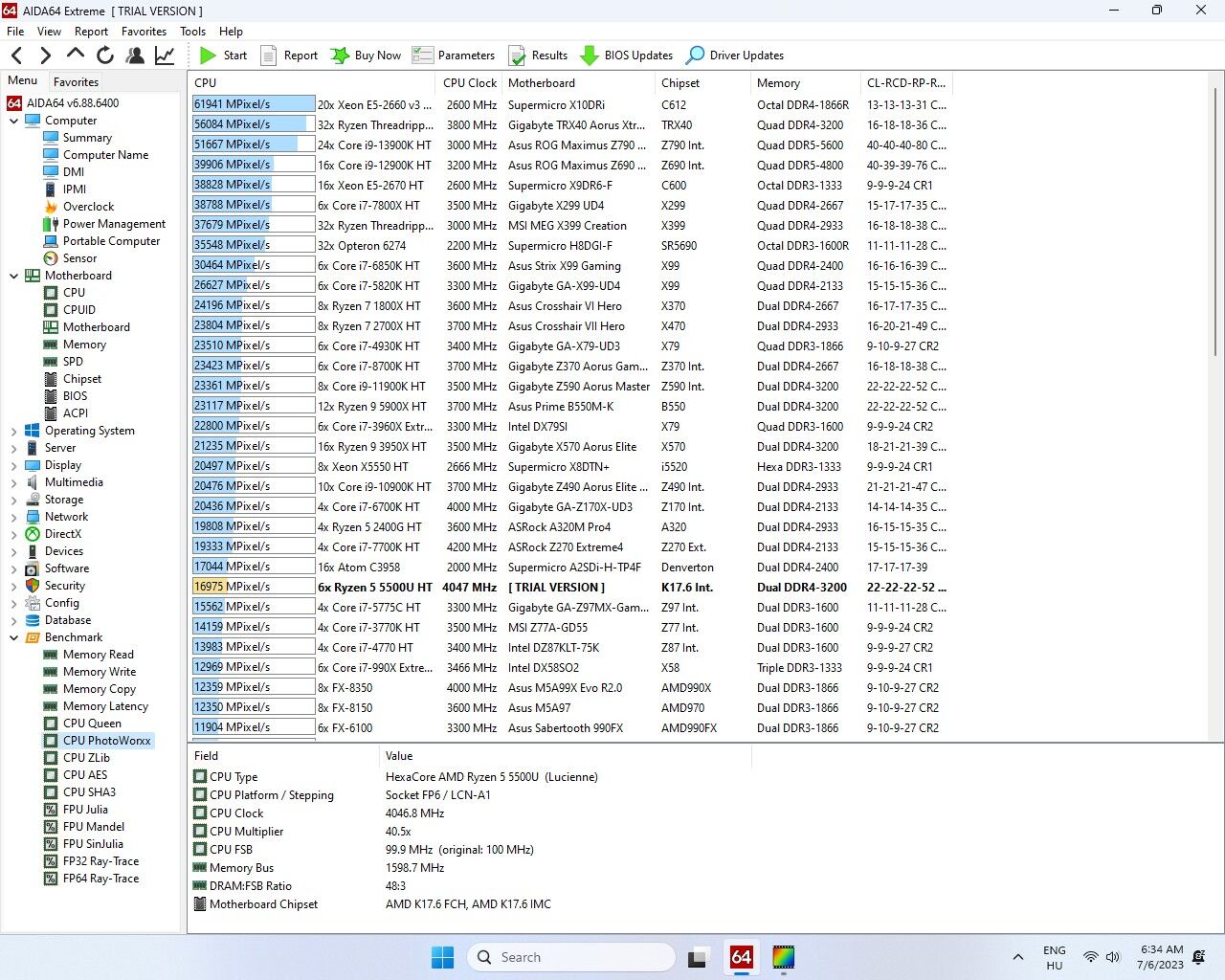
Task: Open Driver Updates
Action: pos(735,56)
